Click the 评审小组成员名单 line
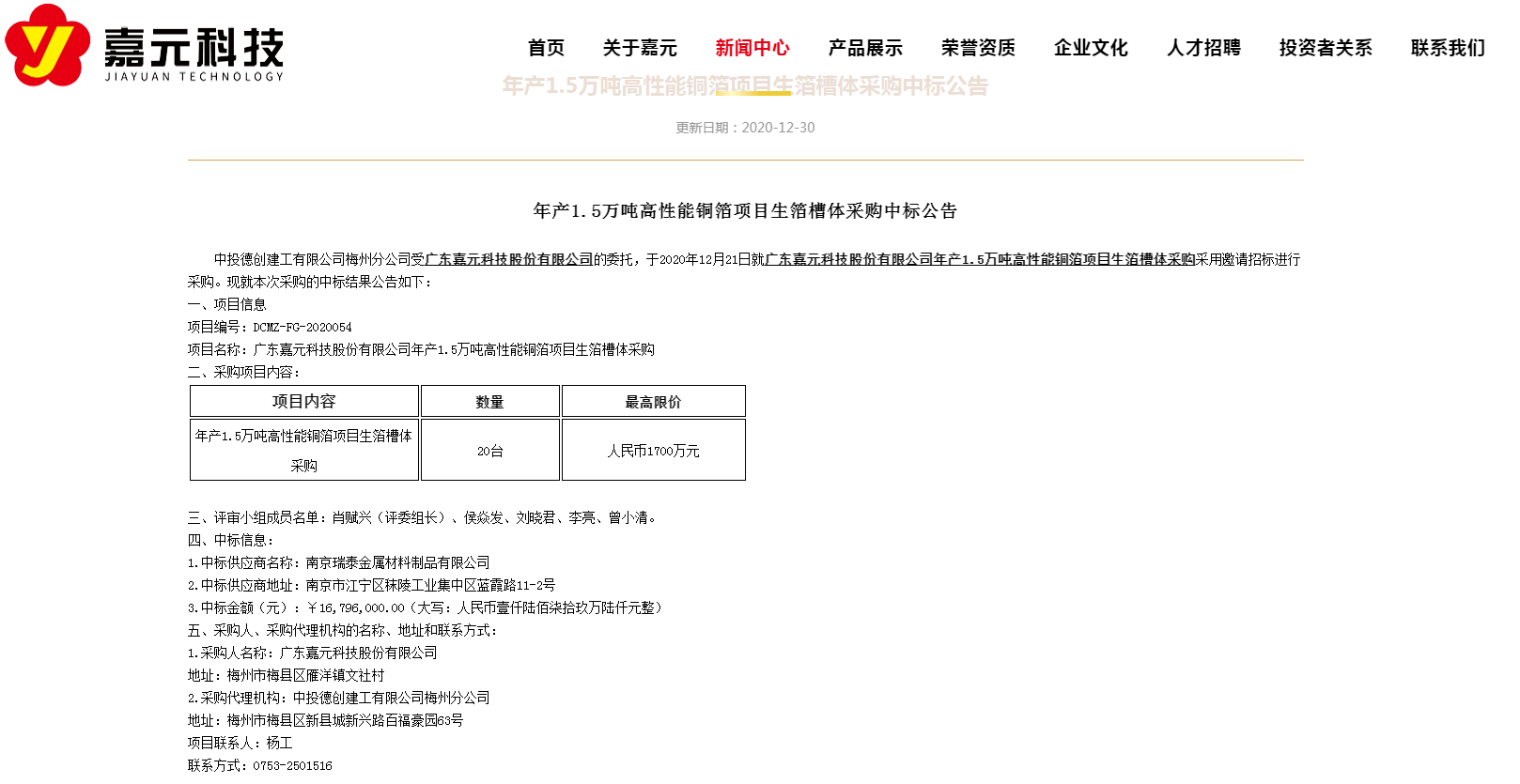 (424, 517)
